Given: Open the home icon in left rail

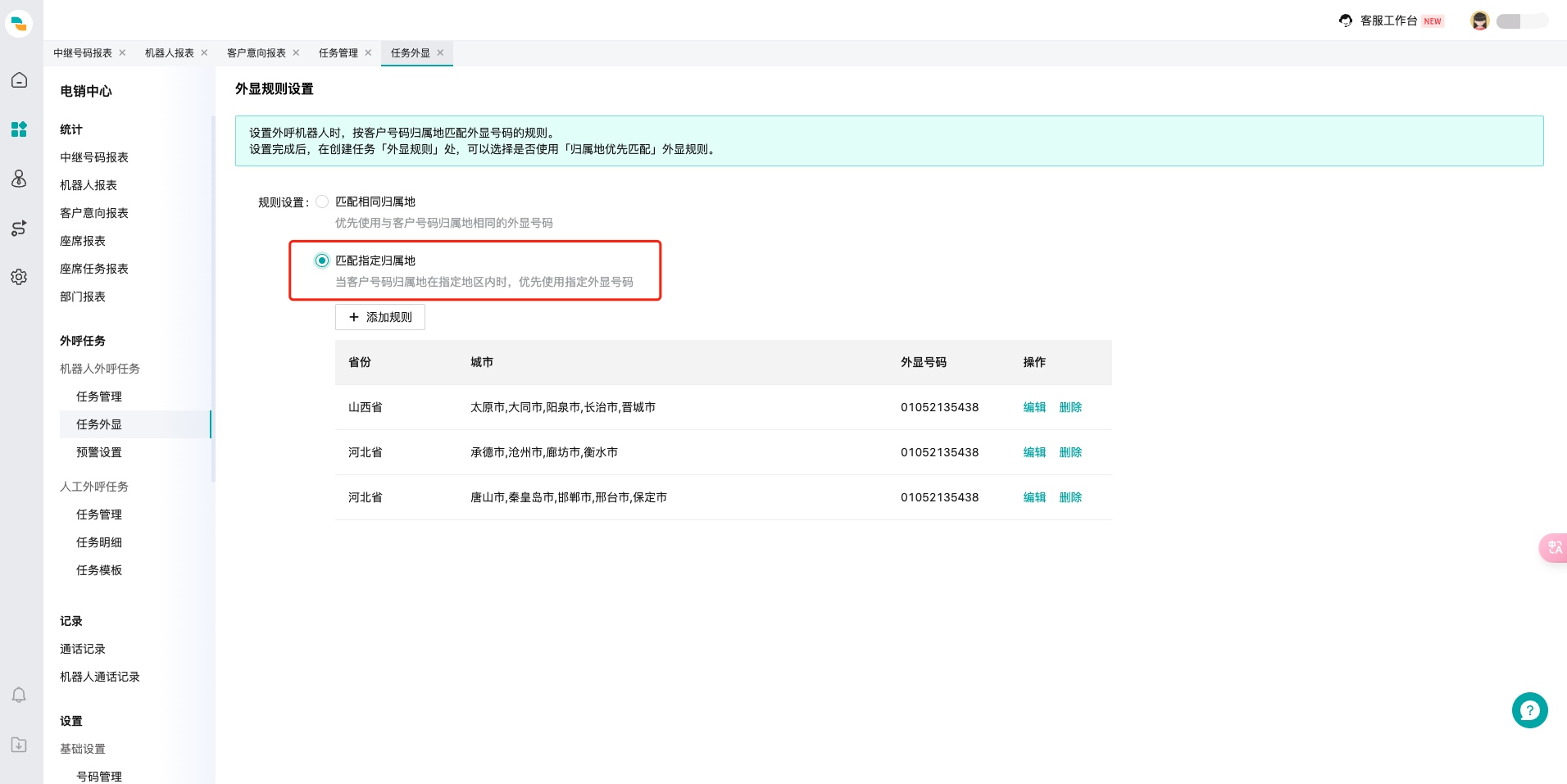Looking at the screenshot, I should (x=19, y=80).
